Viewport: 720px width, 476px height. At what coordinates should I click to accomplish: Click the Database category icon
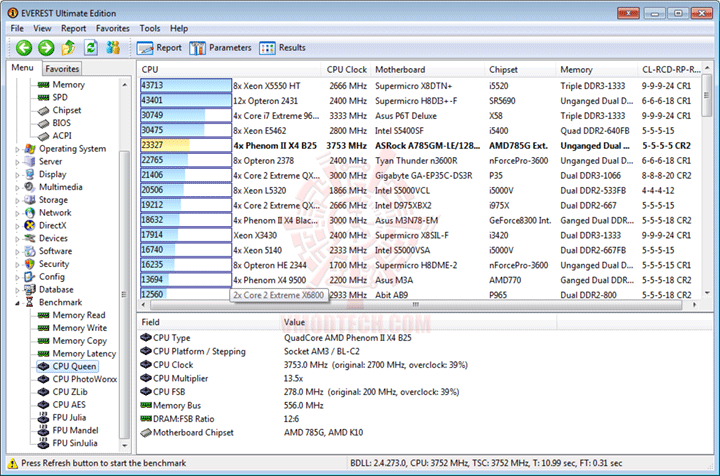30,290
